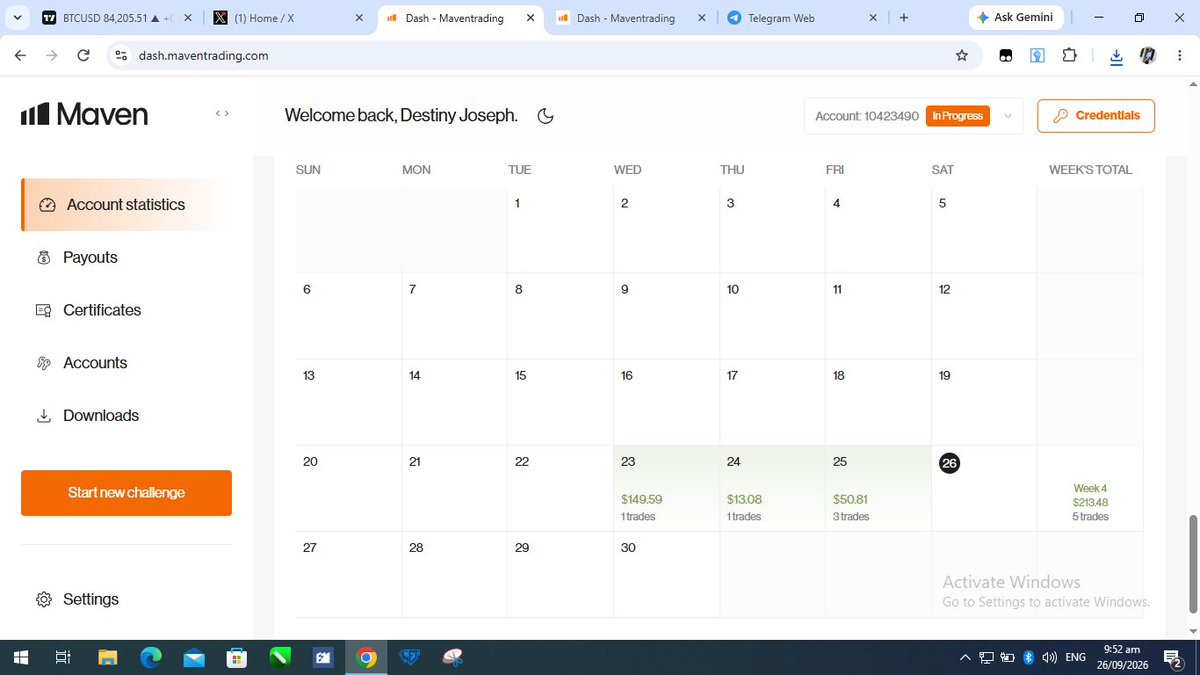The width and height of the screenshot is (1200, 675).
Task: Open the tab search dropdown arrow
Action: click(x=17, y=18)
